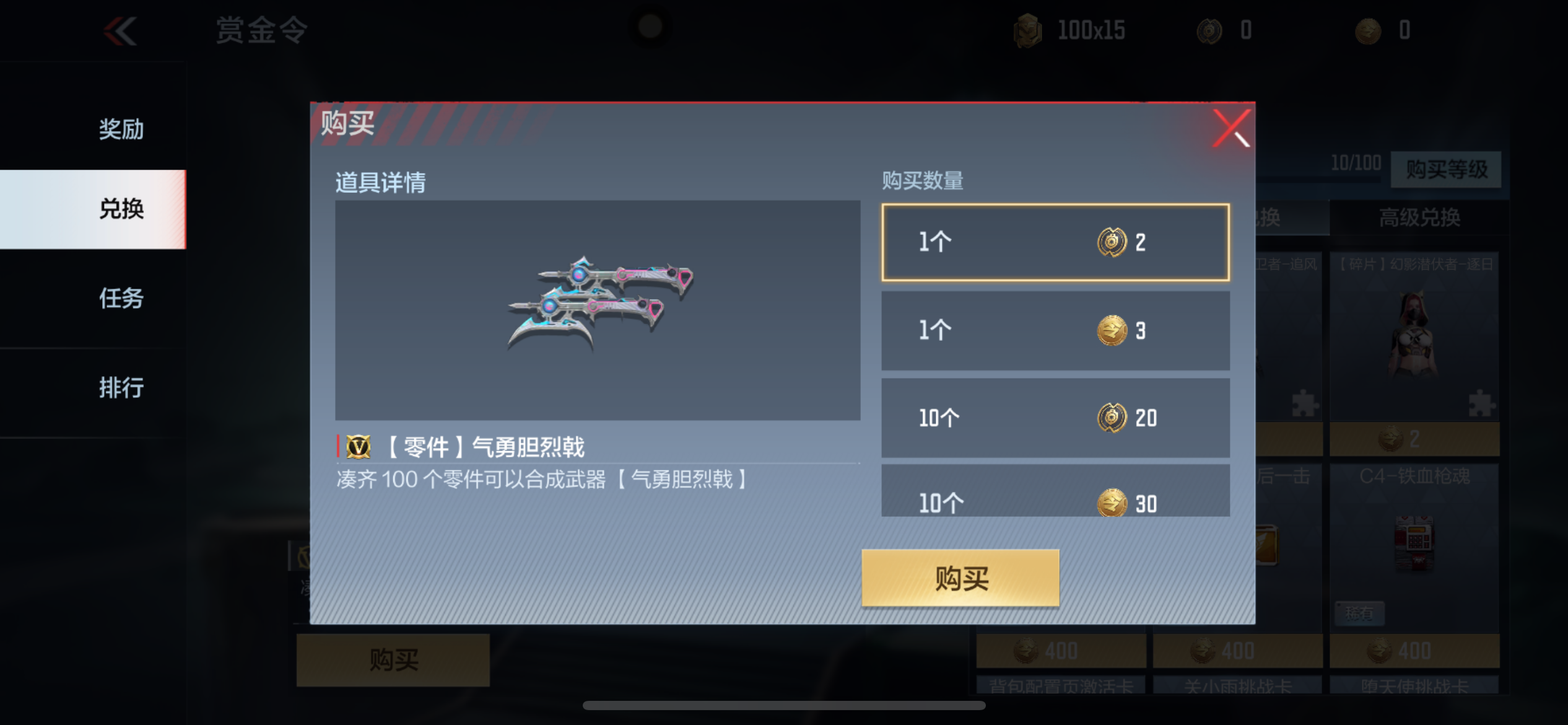Close the 购买 dialog with the red X
Image resolution: width=1568 pixels, height=725 pixels.
pyautogui.click(x=1232, y=128)
